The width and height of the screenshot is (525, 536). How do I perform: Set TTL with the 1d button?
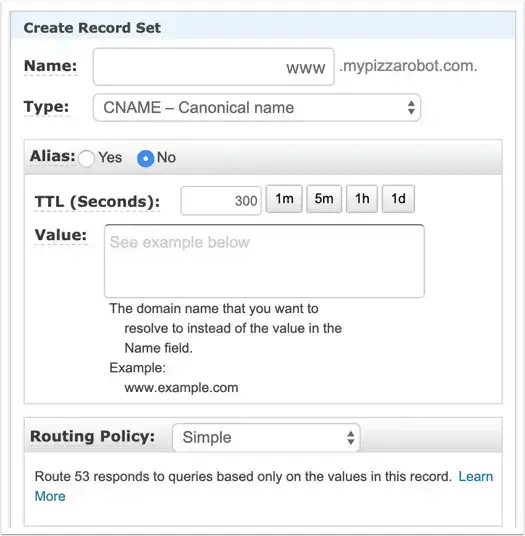point(398,199)
